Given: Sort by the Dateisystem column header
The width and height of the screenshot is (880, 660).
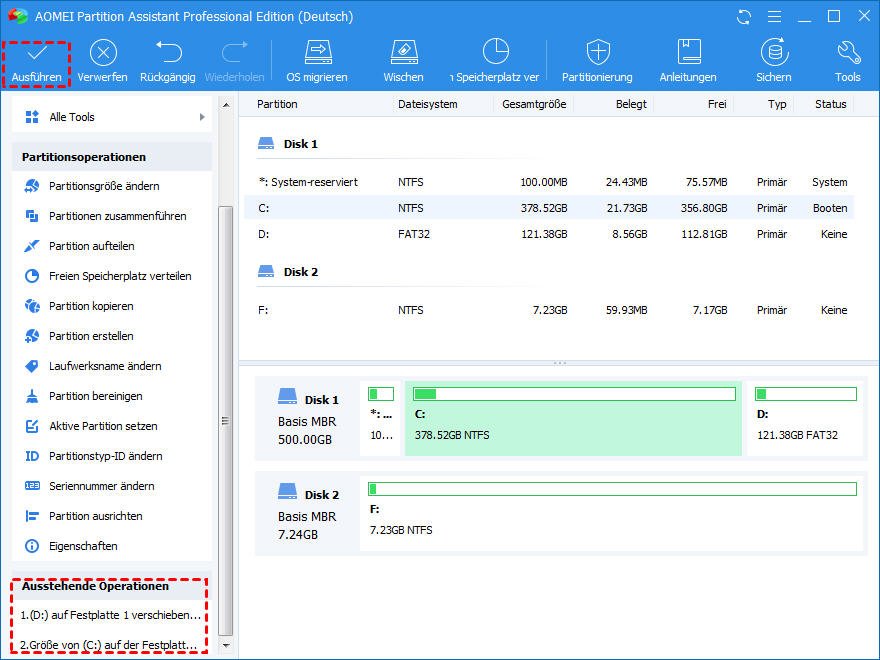Looking at the screenshot, I should pyautogui.click(x=427, y=104).
